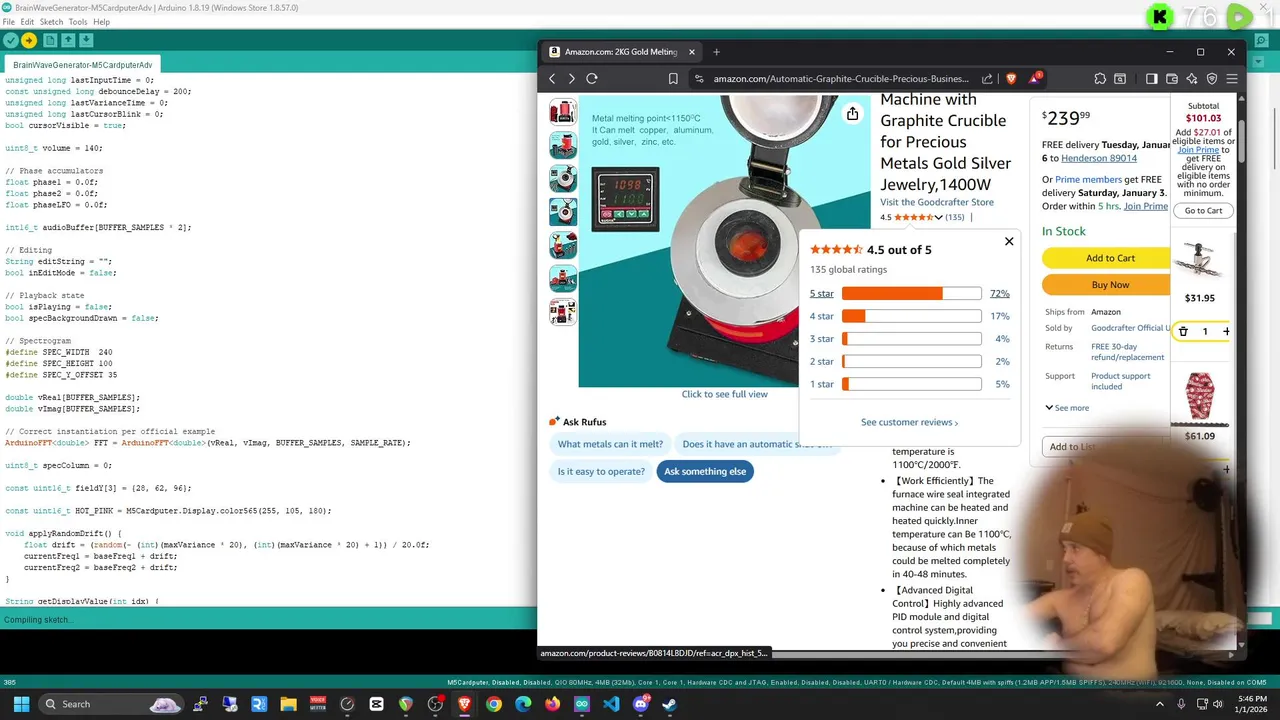Image resolution: width=1280 pixels, height=720 pixels.
Task: Bookmark this page in the browser
Action: [673, 79]
